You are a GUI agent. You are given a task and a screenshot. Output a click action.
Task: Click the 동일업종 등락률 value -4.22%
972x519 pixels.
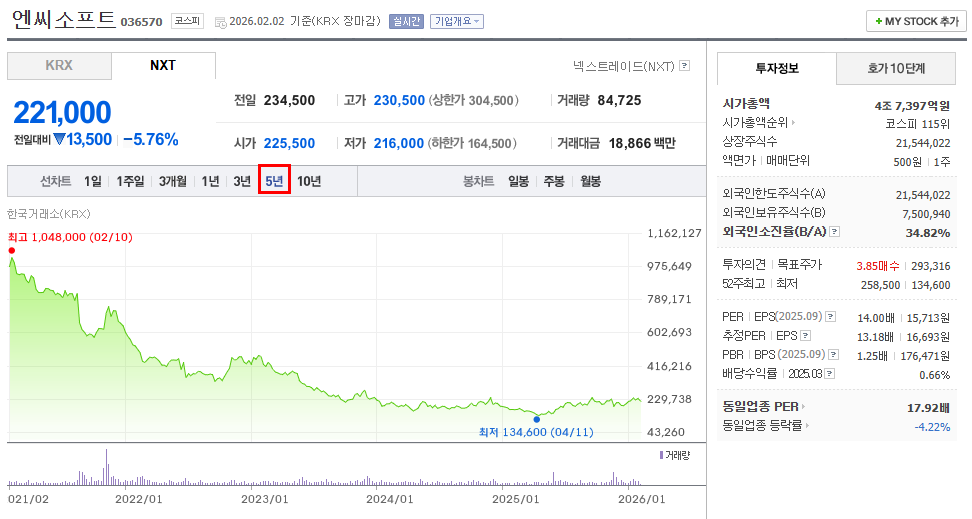click(932, 427)
